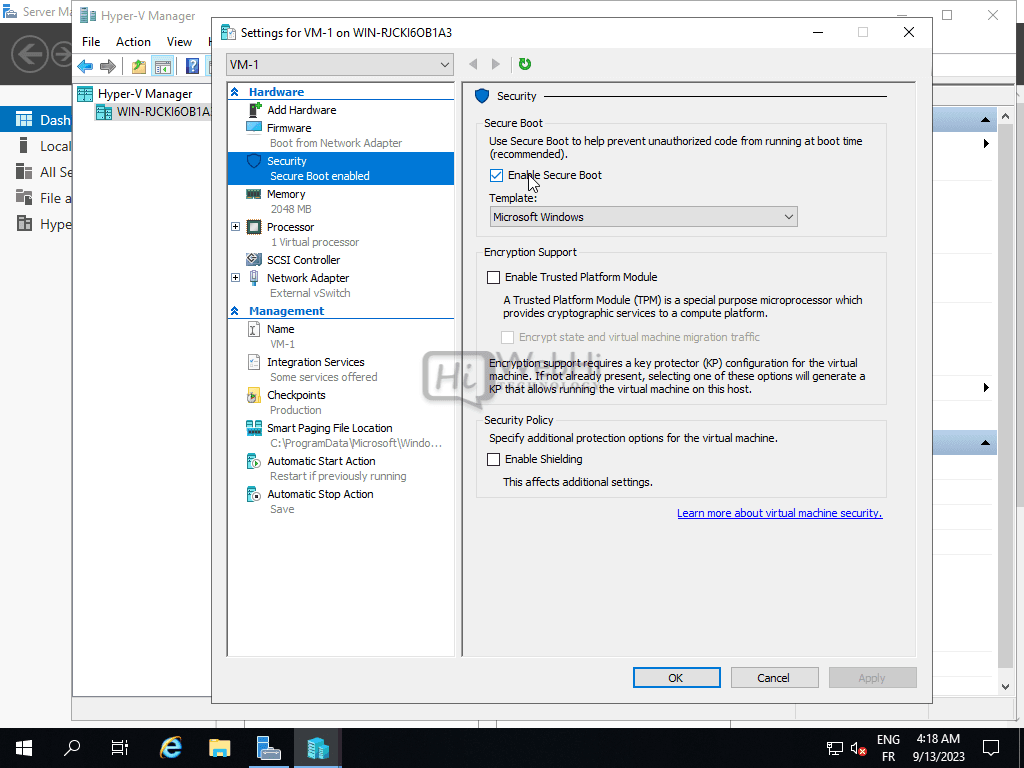
Task: Click the next VM arrow in settings toolbar
Action: pos(496,64)
